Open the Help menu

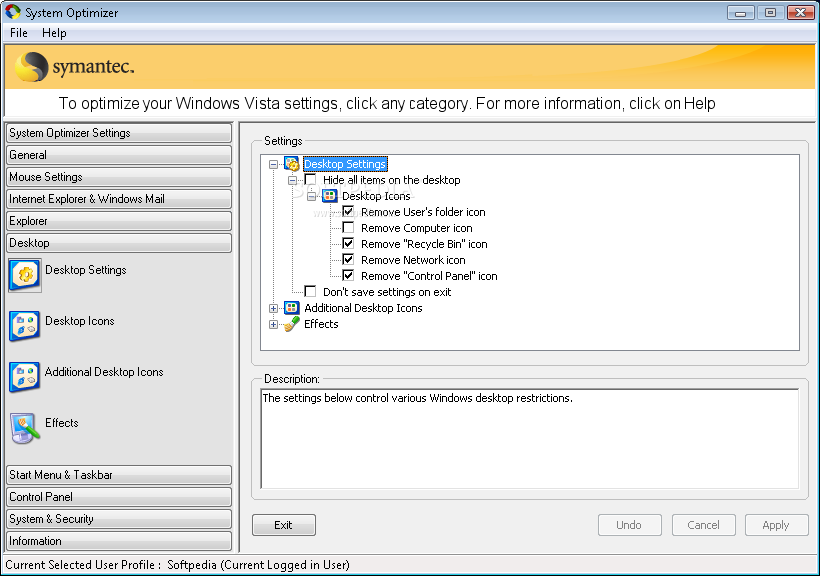pos(54,33)
